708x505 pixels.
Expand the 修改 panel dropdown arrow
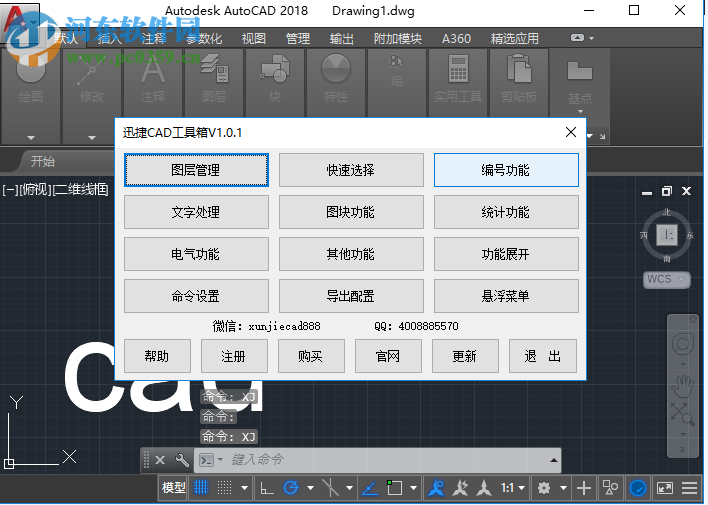(x=92, y=137)
